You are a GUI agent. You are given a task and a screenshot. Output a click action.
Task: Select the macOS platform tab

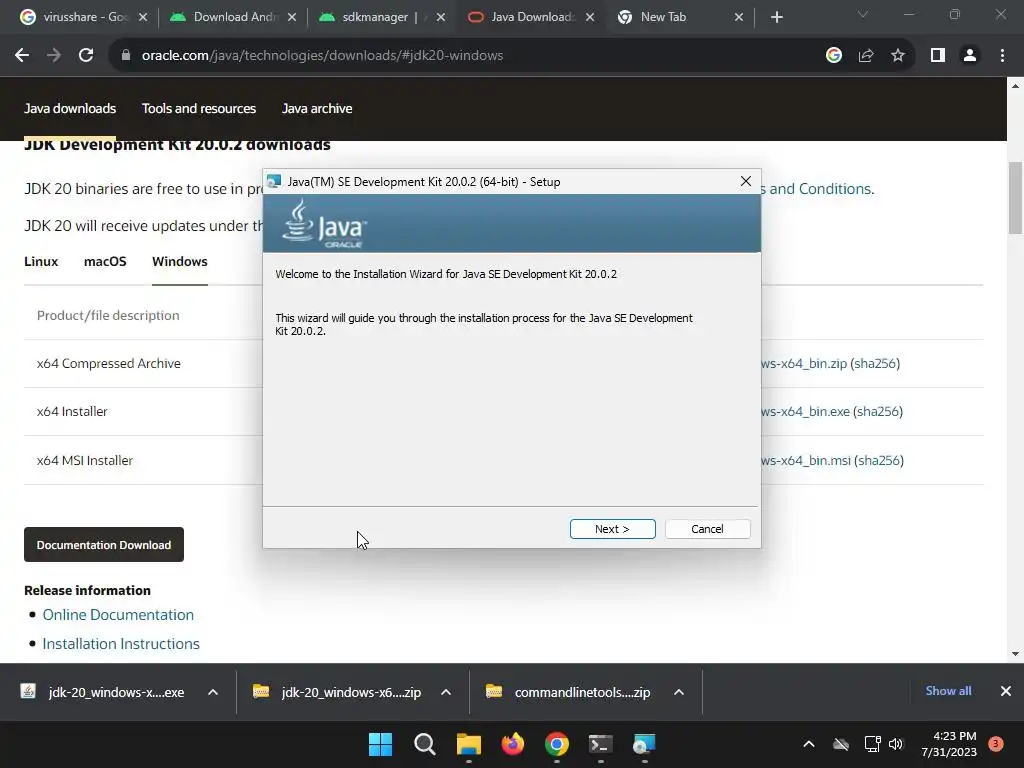pos(105,261)
